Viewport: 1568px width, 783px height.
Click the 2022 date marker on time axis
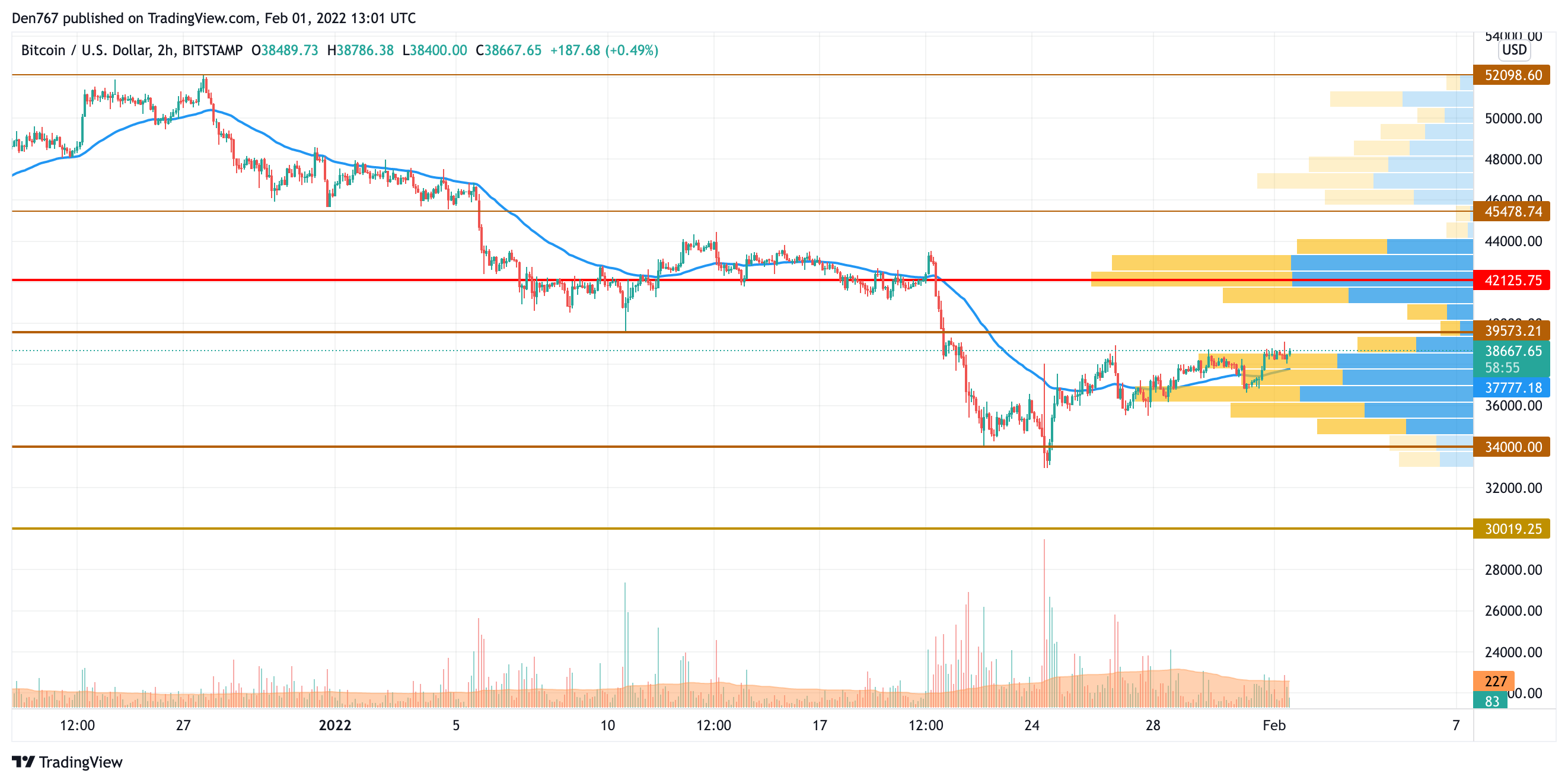coord(335,726)
